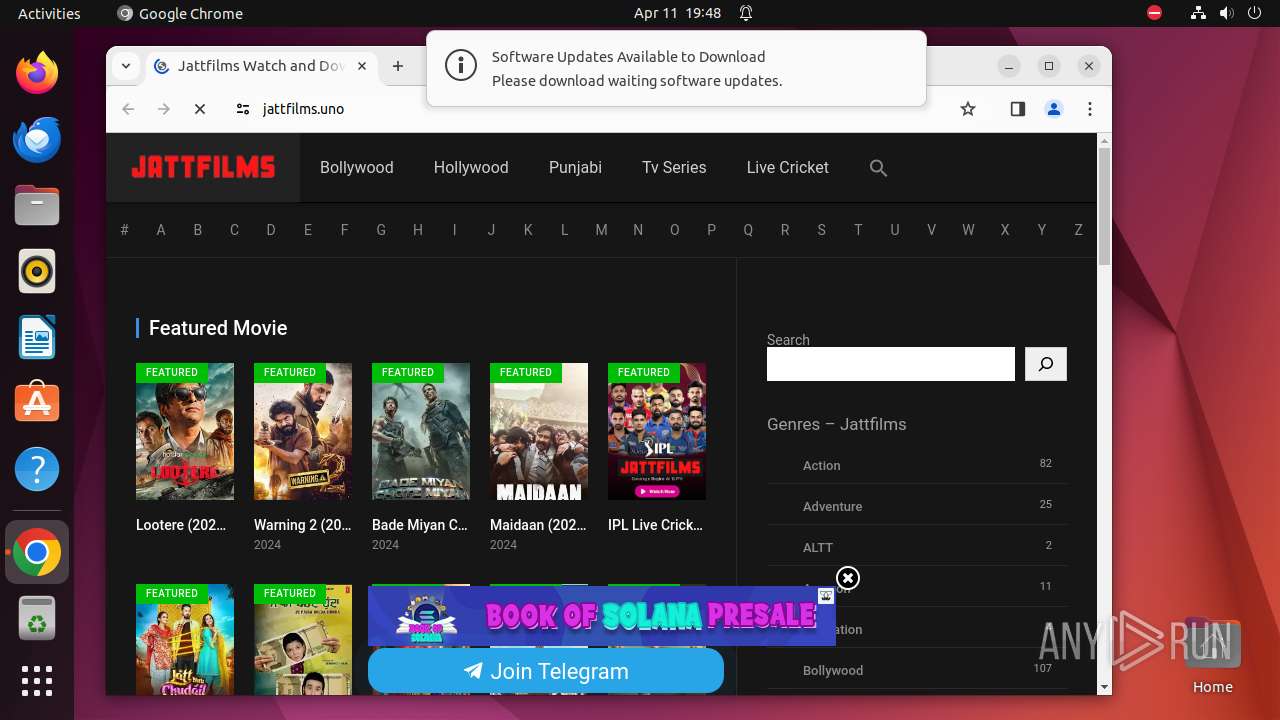Click inside the sidebar Search field
This screenshot has width=1280, height=720.
click(x=891, y=364)
